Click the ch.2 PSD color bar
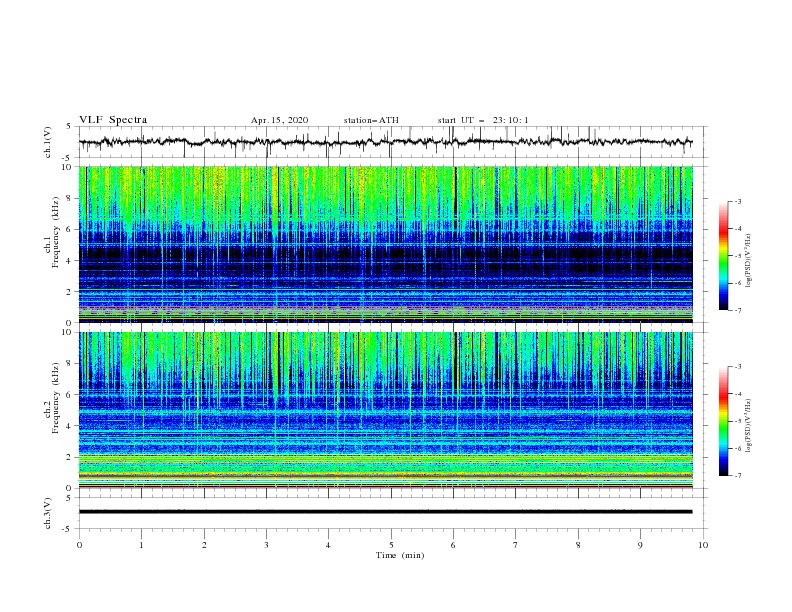Image resolution: width=792 pixels, height=612 pixels. (724, 421)
